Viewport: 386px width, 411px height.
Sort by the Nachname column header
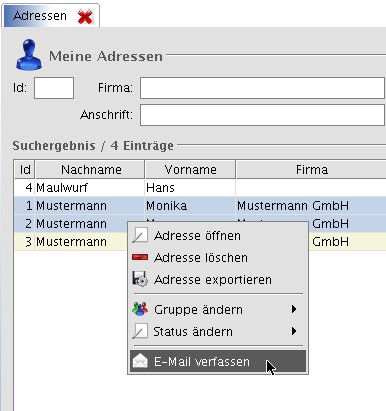[90, 170]
